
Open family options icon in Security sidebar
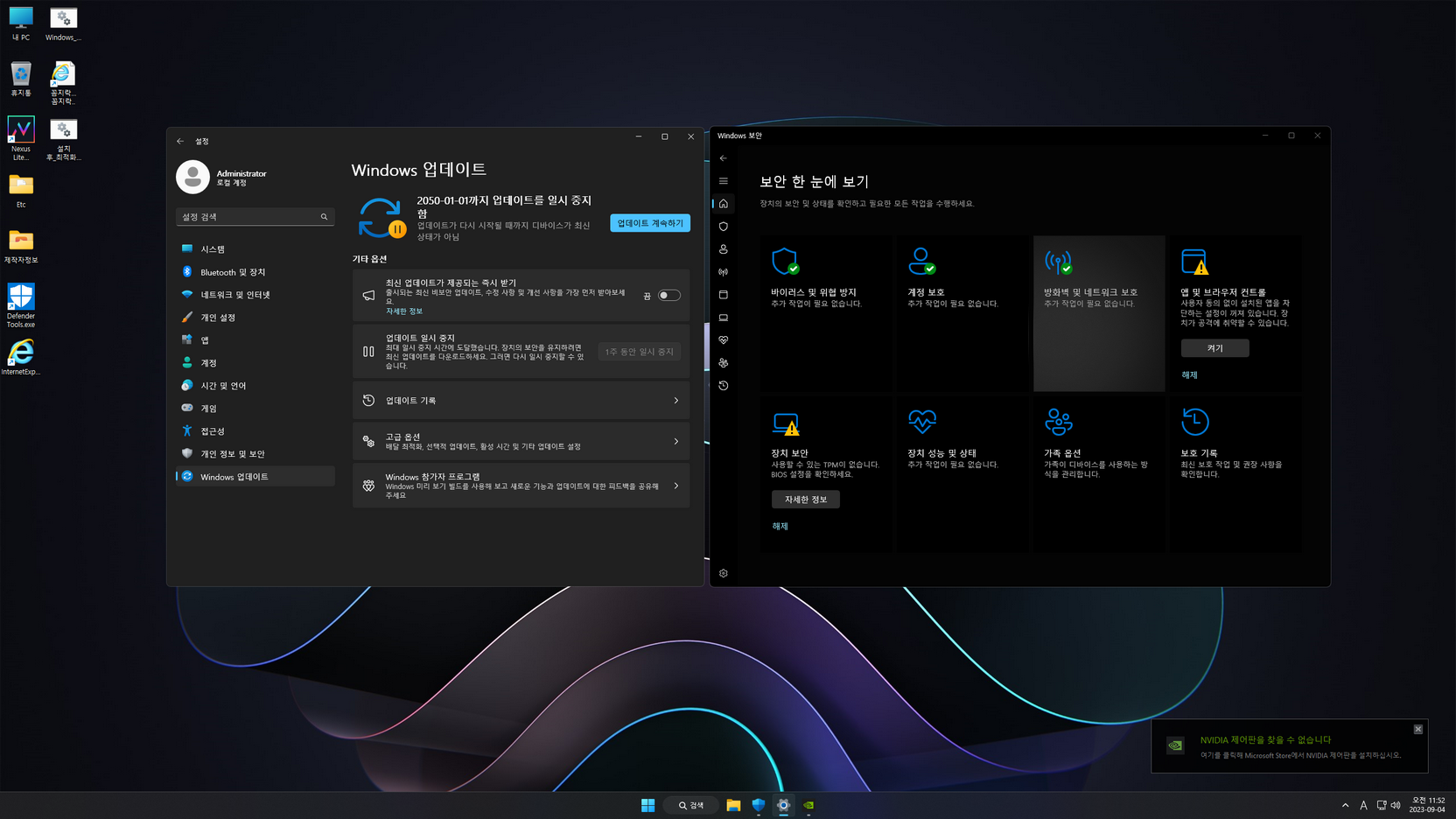pos(724,363)
